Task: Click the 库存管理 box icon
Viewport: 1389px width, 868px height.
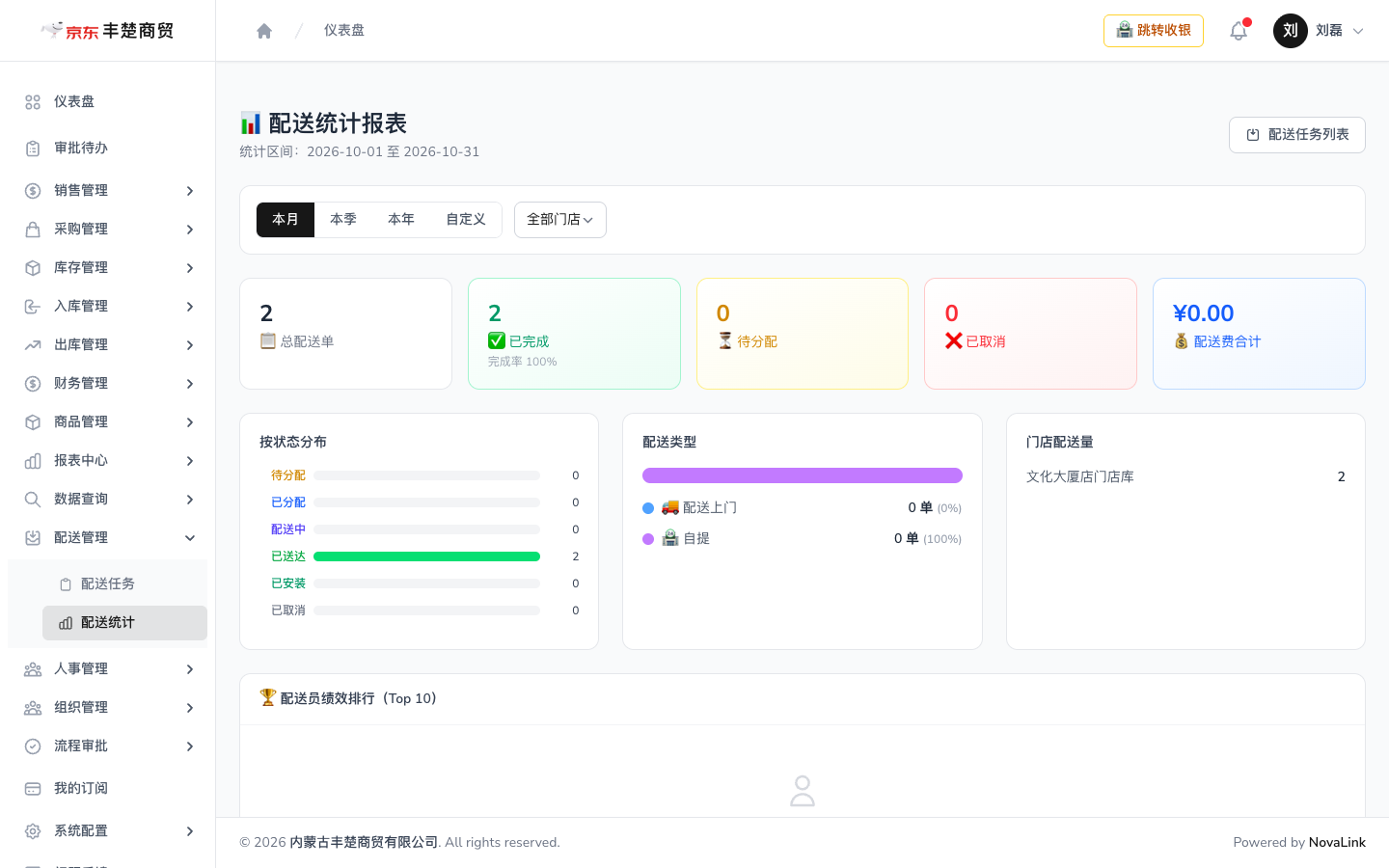Action: tap(33, 268)
